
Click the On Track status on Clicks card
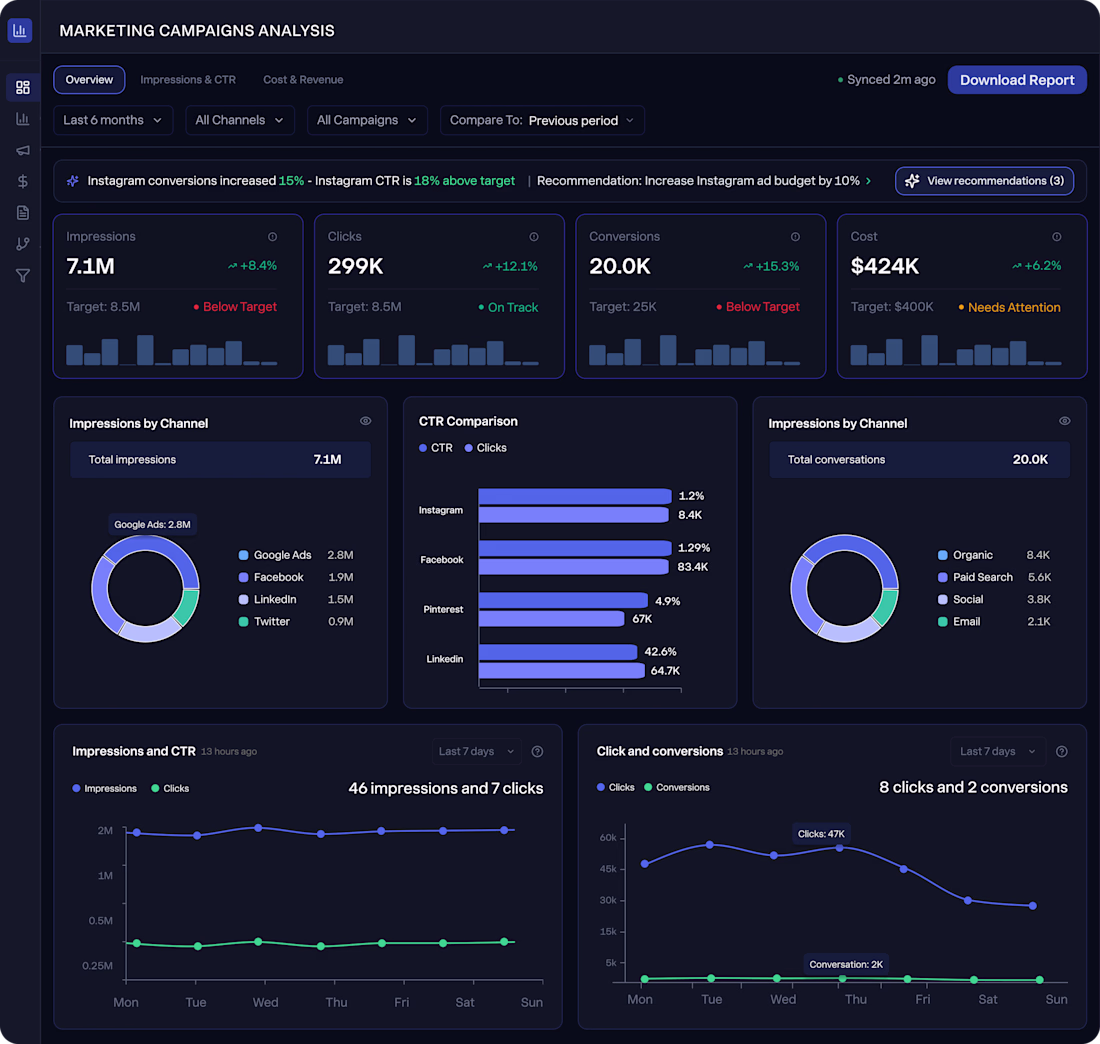509,307
